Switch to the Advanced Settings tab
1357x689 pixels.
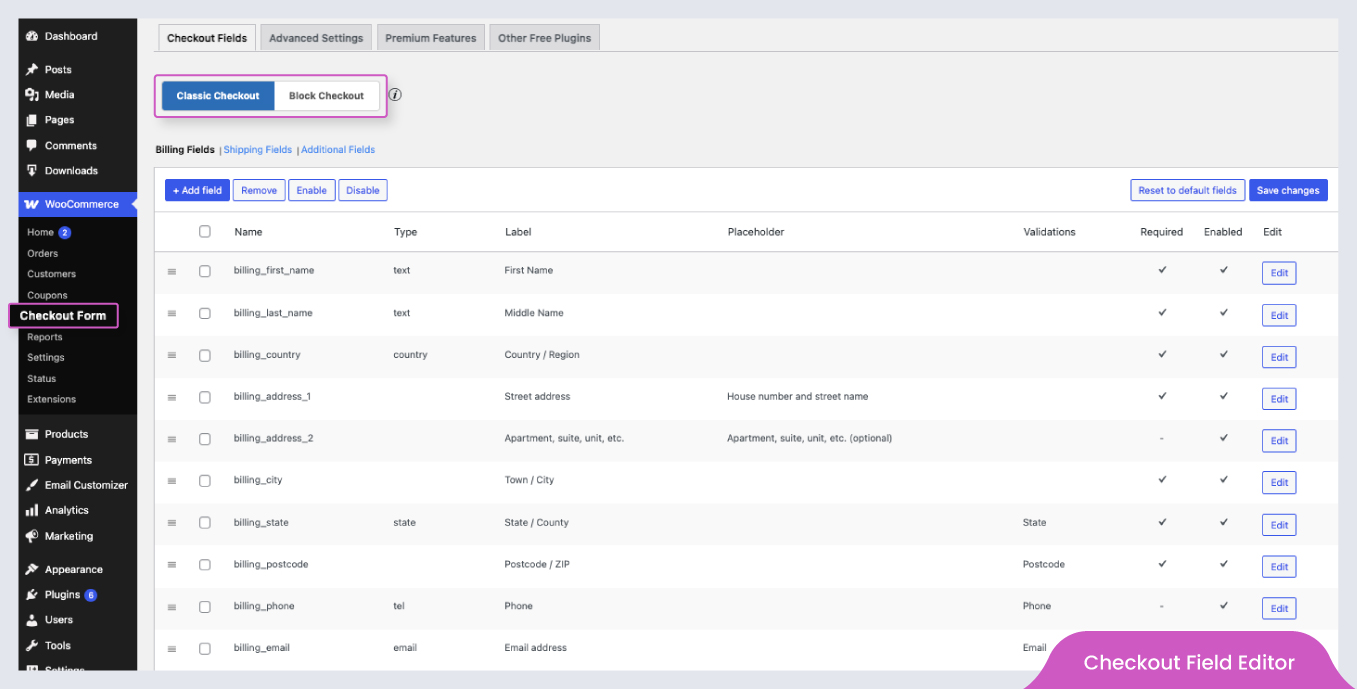(315, 37)
